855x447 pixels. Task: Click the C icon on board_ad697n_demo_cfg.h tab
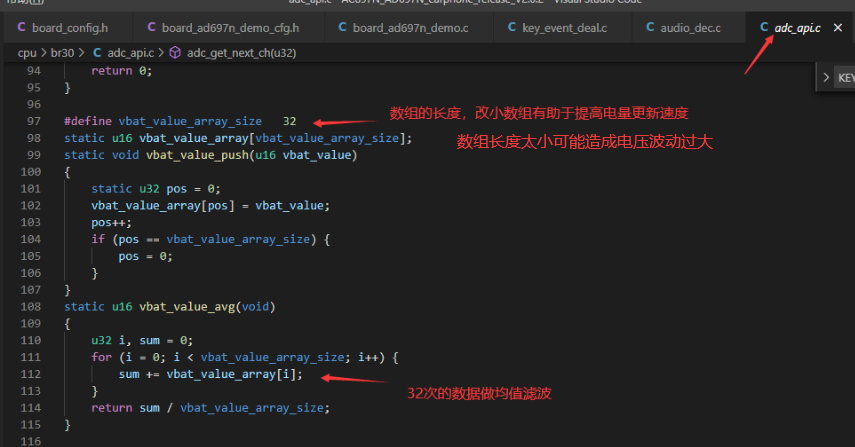pos(152,27)
